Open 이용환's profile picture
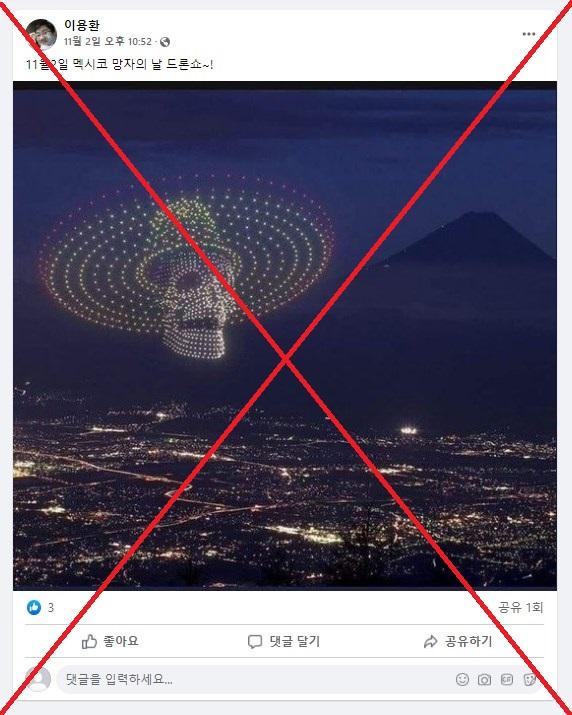The image size is (572, 715). point(41,34)
